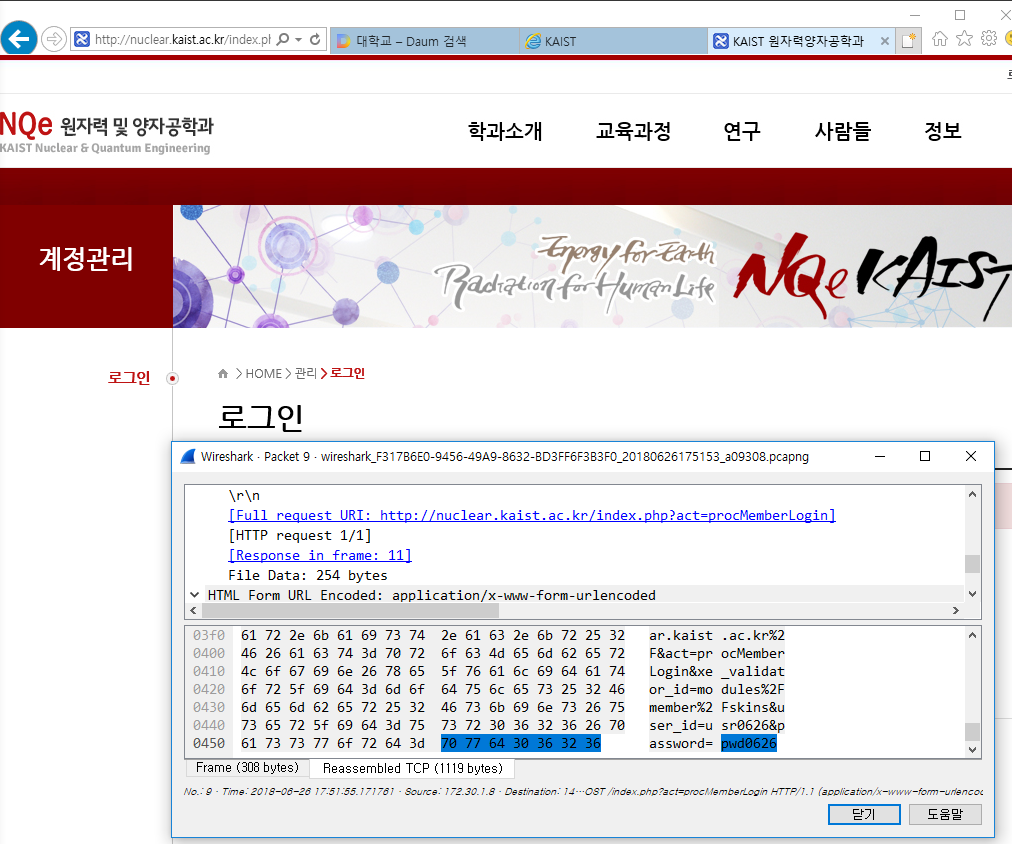The width and height of the screenshot is (1012, 844).
Task: Click the NQe department logo
Action: pyautogui.click(x=106, y=132)
